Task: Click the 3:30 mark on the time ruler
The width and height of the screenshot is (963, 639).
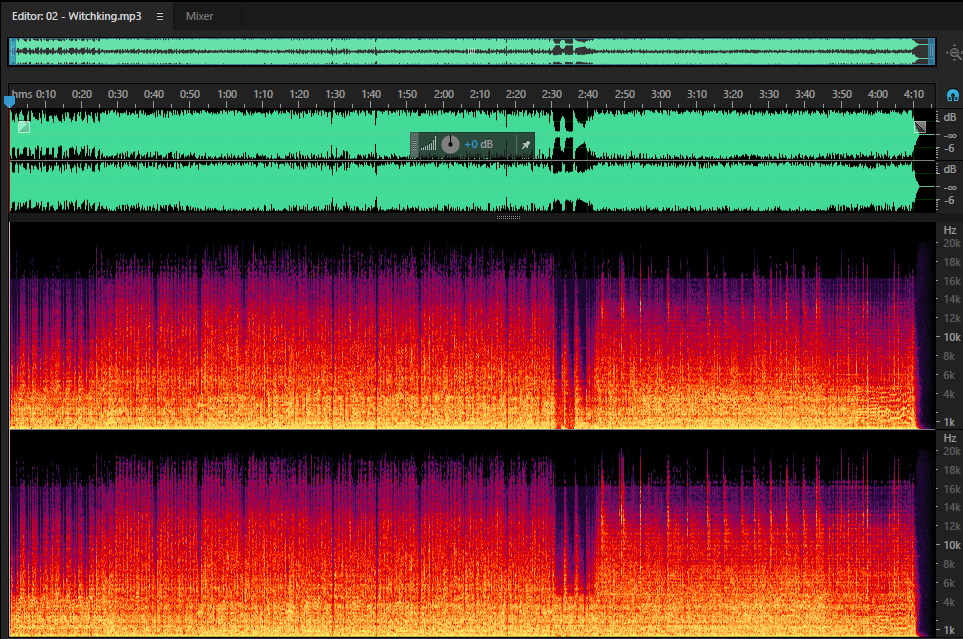Action: [769, 95]
